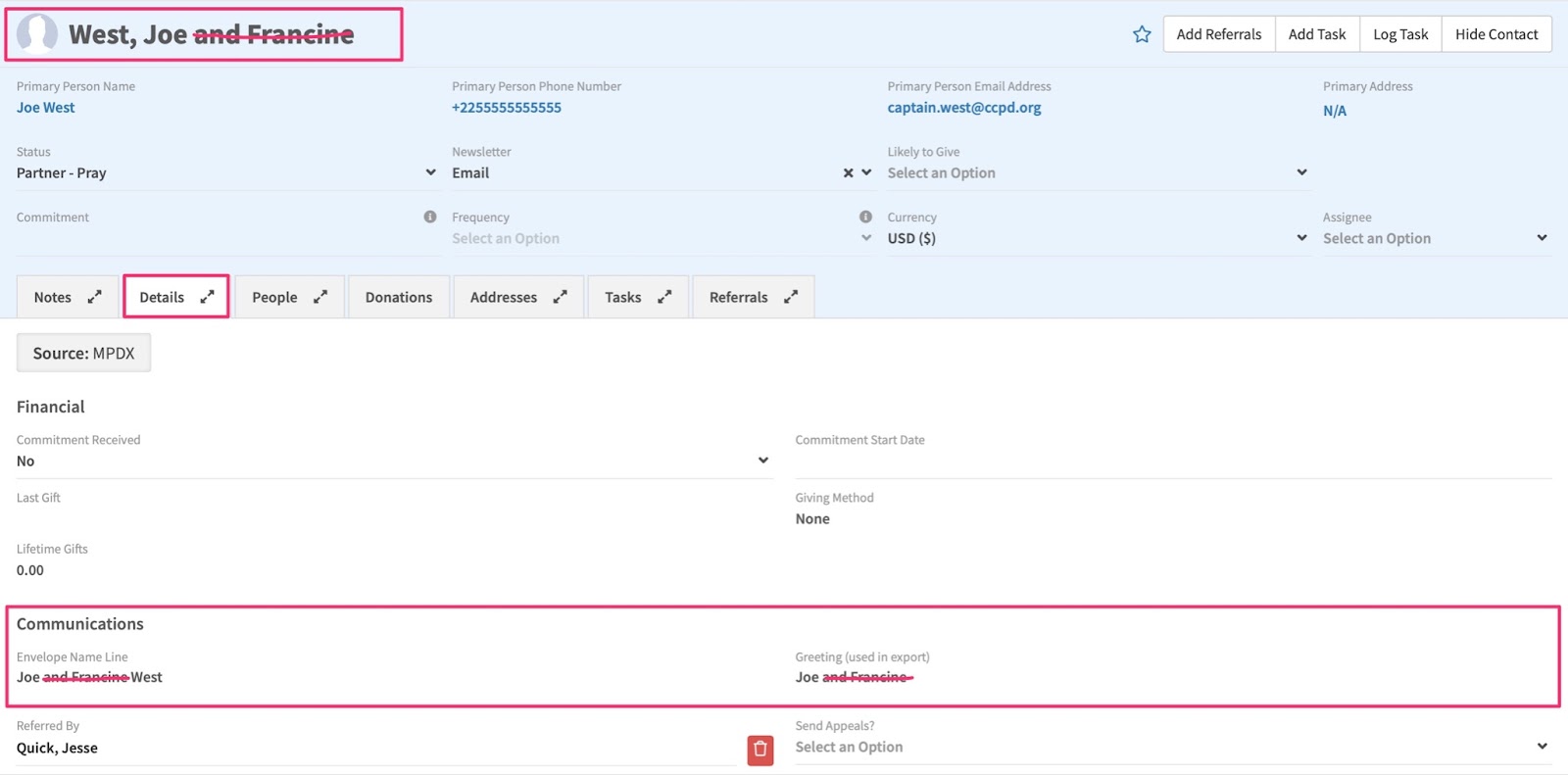Expand the Details tab to full view
The width and height of the screenshot is (1568, 775).
(207, 297)
